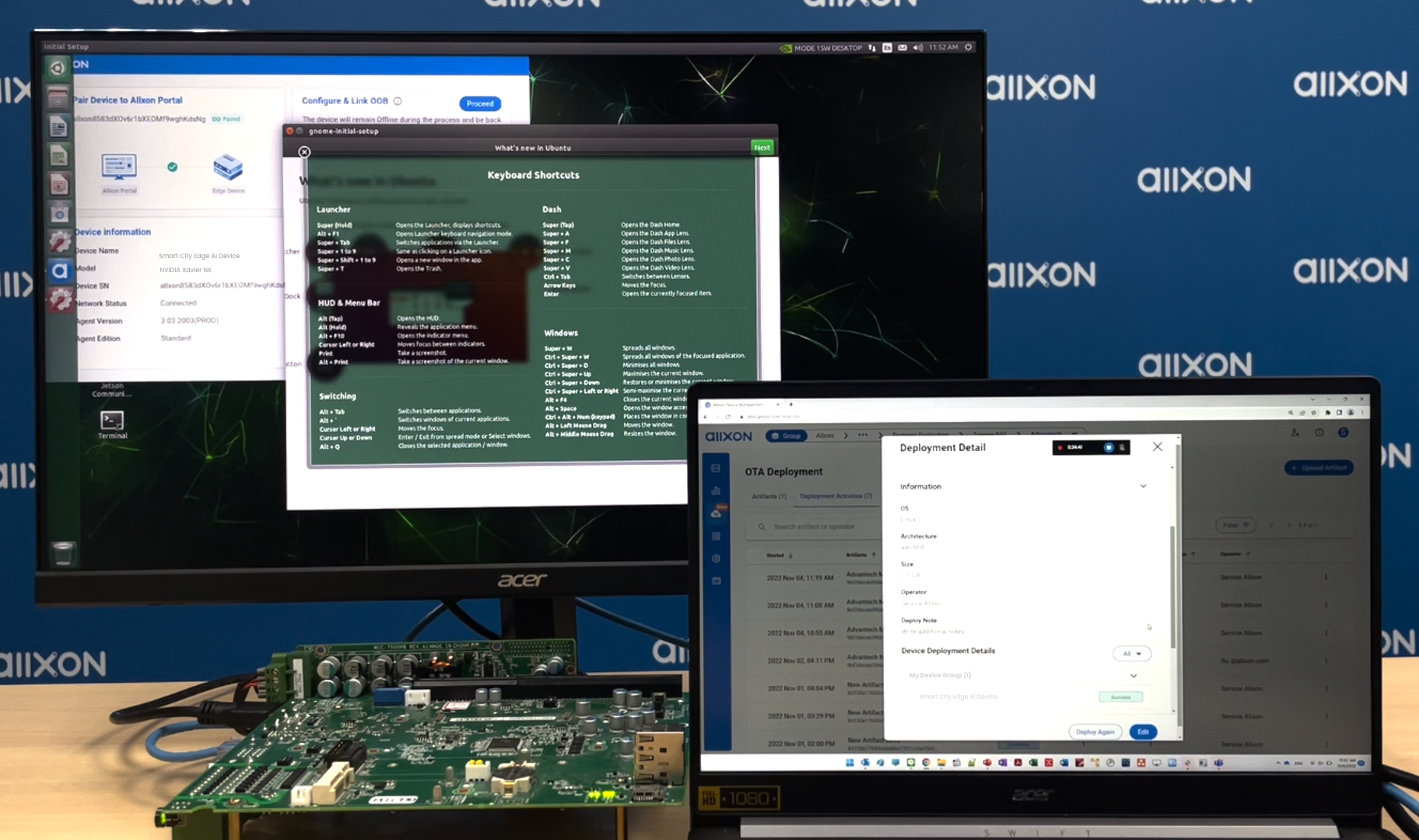Open the network indicator in Ubuntu top panel
The height and width of the screenshot is (840, 1419).
pyautogui.click(x=872, y=47)
